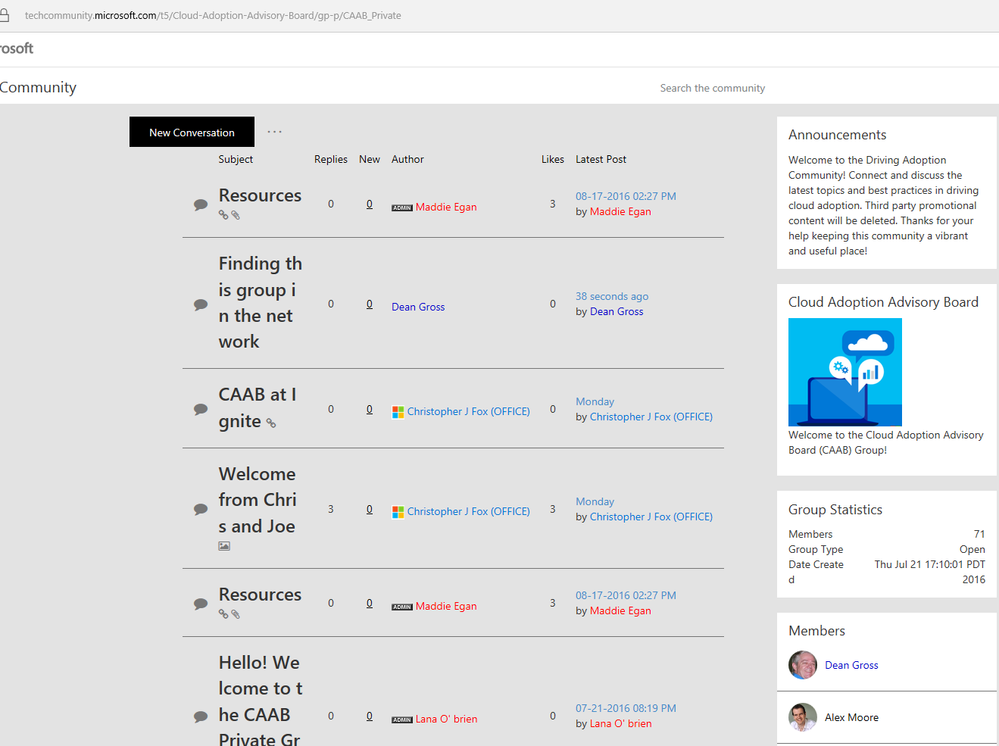
Task: Click the Subject column header
Action: pyautogui.click(x=236, y=159)
